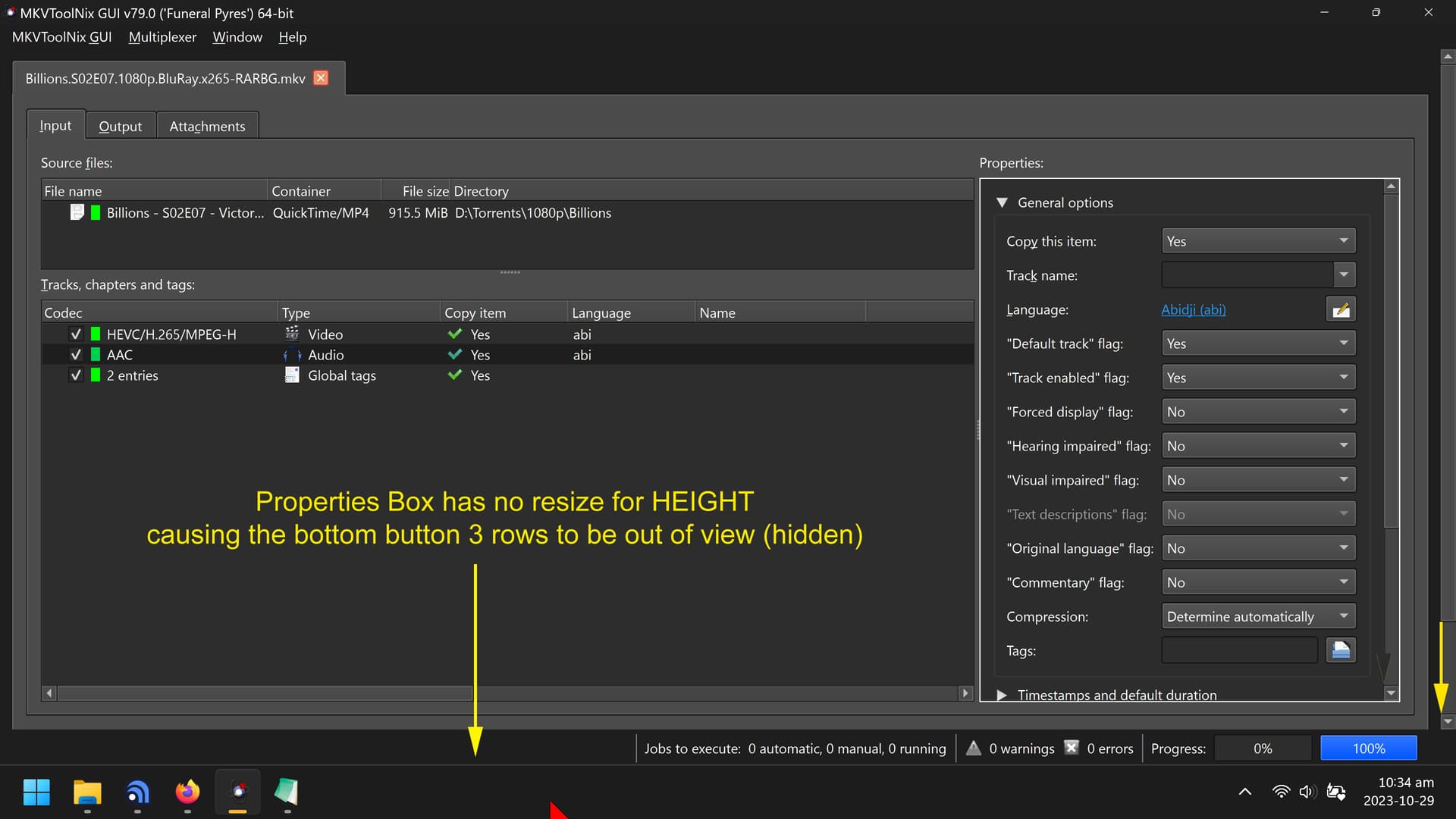This screenshot has width=1456, height=819.
Task: Sort source files by Container header
Action: [324, 191]
